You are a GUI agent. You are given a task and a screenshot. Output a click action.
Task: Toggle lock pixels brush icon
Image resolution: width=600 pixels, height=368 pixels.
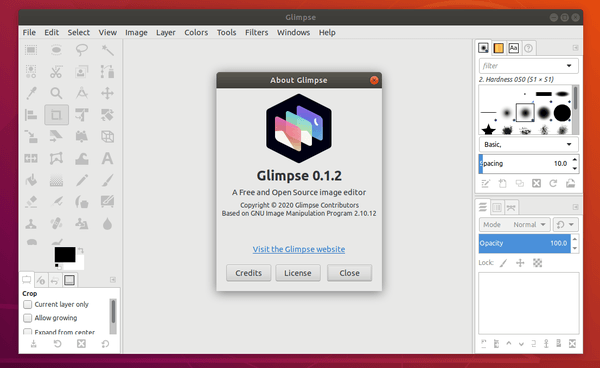coord(504,263)
